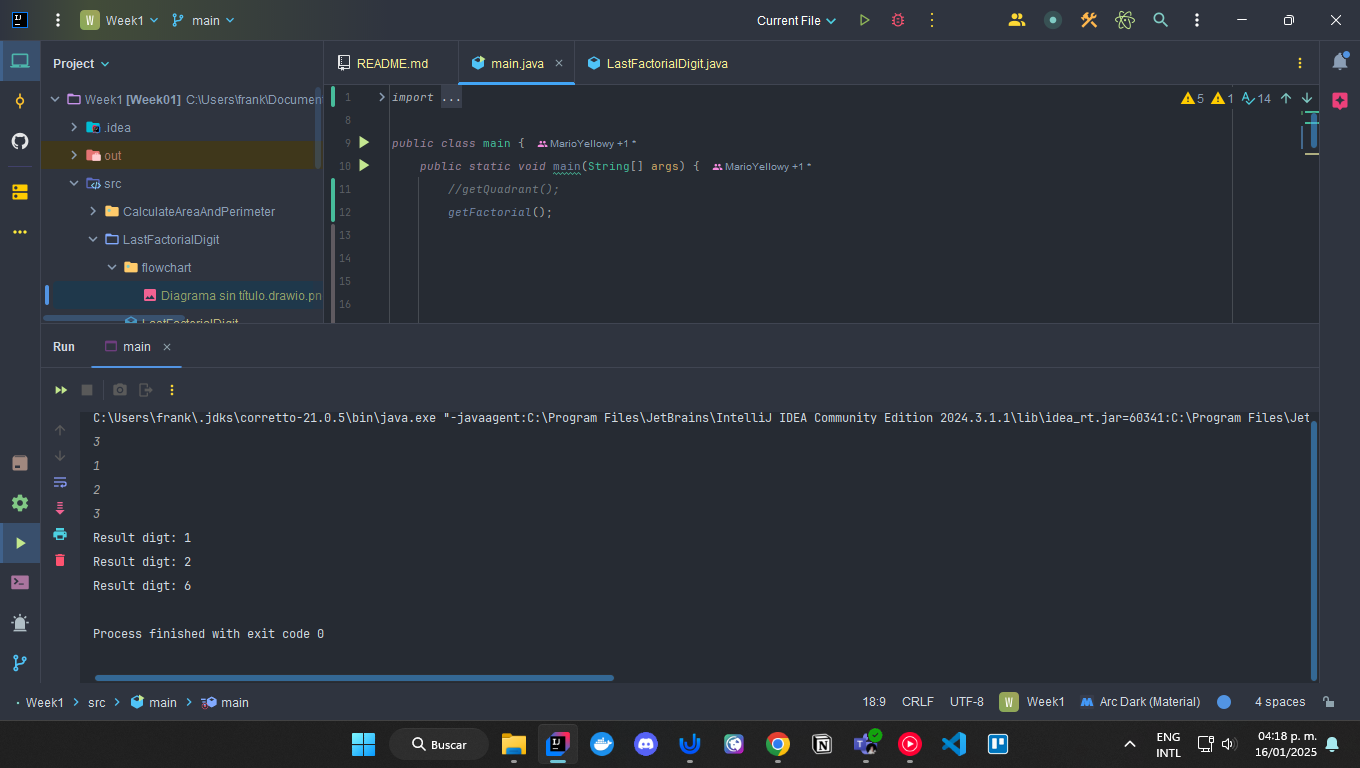Open Current File run configuration dropdown
The image size is (1360, 768).
[796, 20]
